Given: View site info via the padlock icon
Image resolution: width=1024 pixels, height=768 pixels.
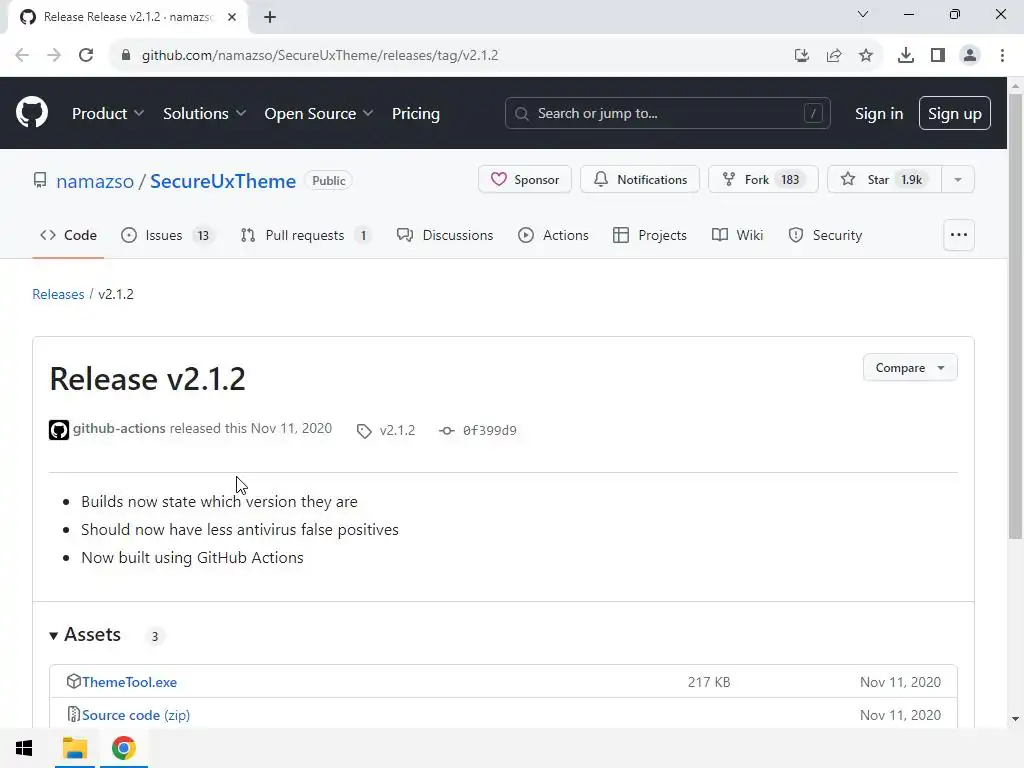Looking at the screenshot, I should click(126, 56).
